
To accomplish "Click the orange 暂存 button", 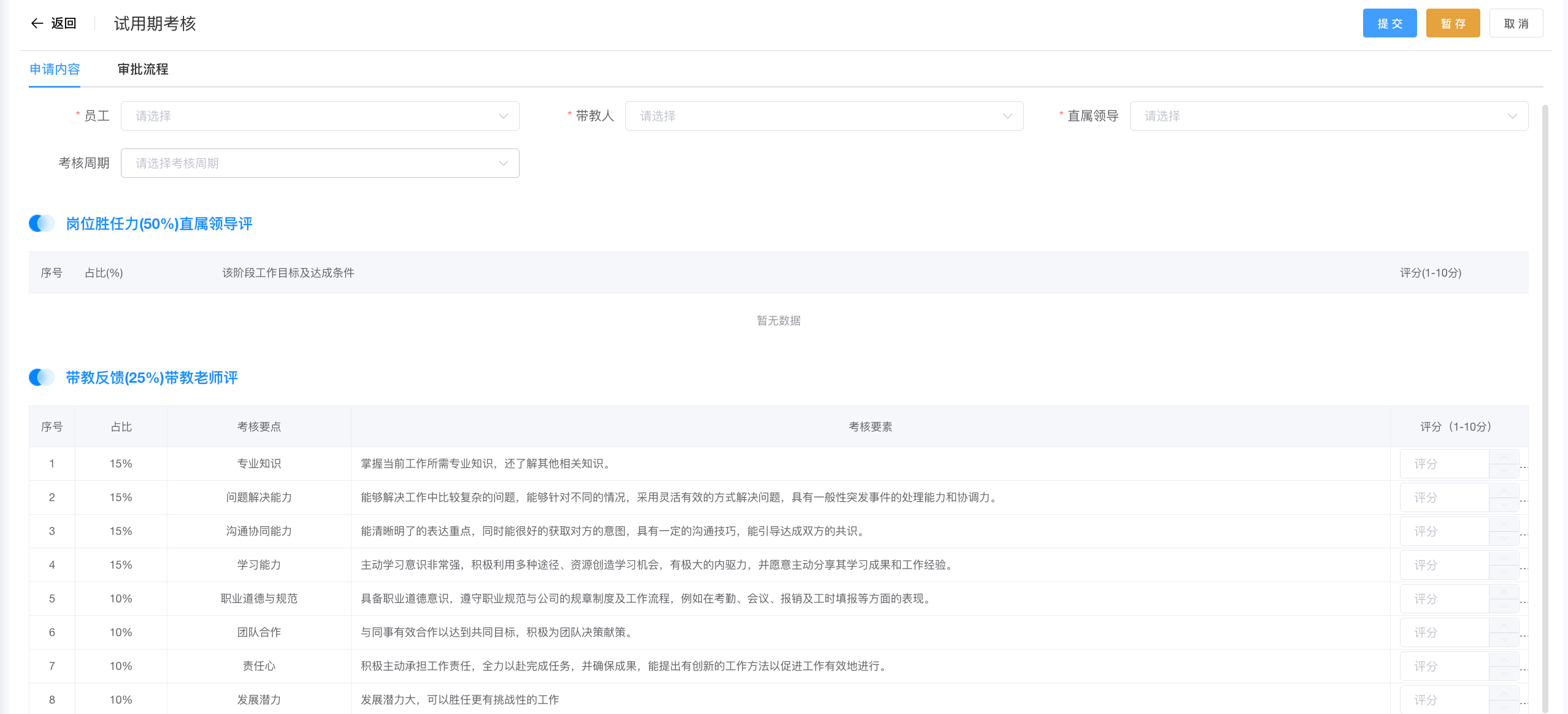I will (x=1452, y=23).
